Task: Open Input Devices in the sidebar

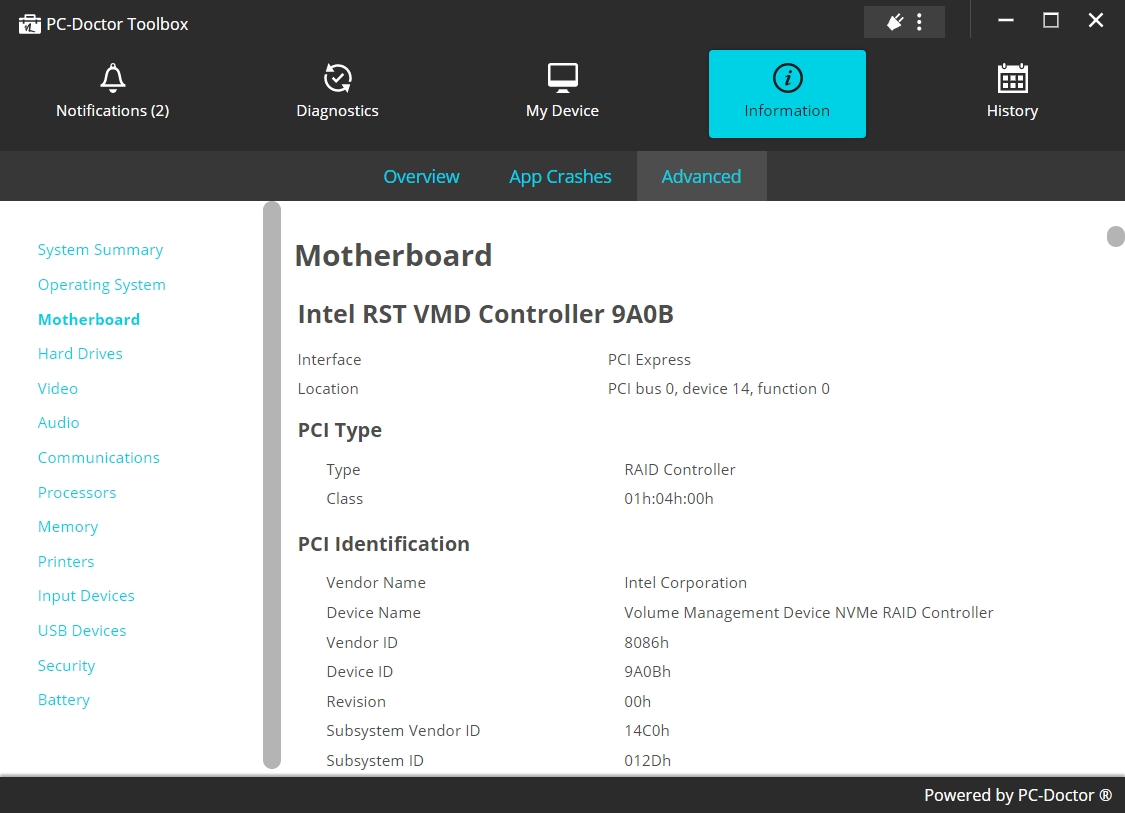Action: tap(86, 596)
